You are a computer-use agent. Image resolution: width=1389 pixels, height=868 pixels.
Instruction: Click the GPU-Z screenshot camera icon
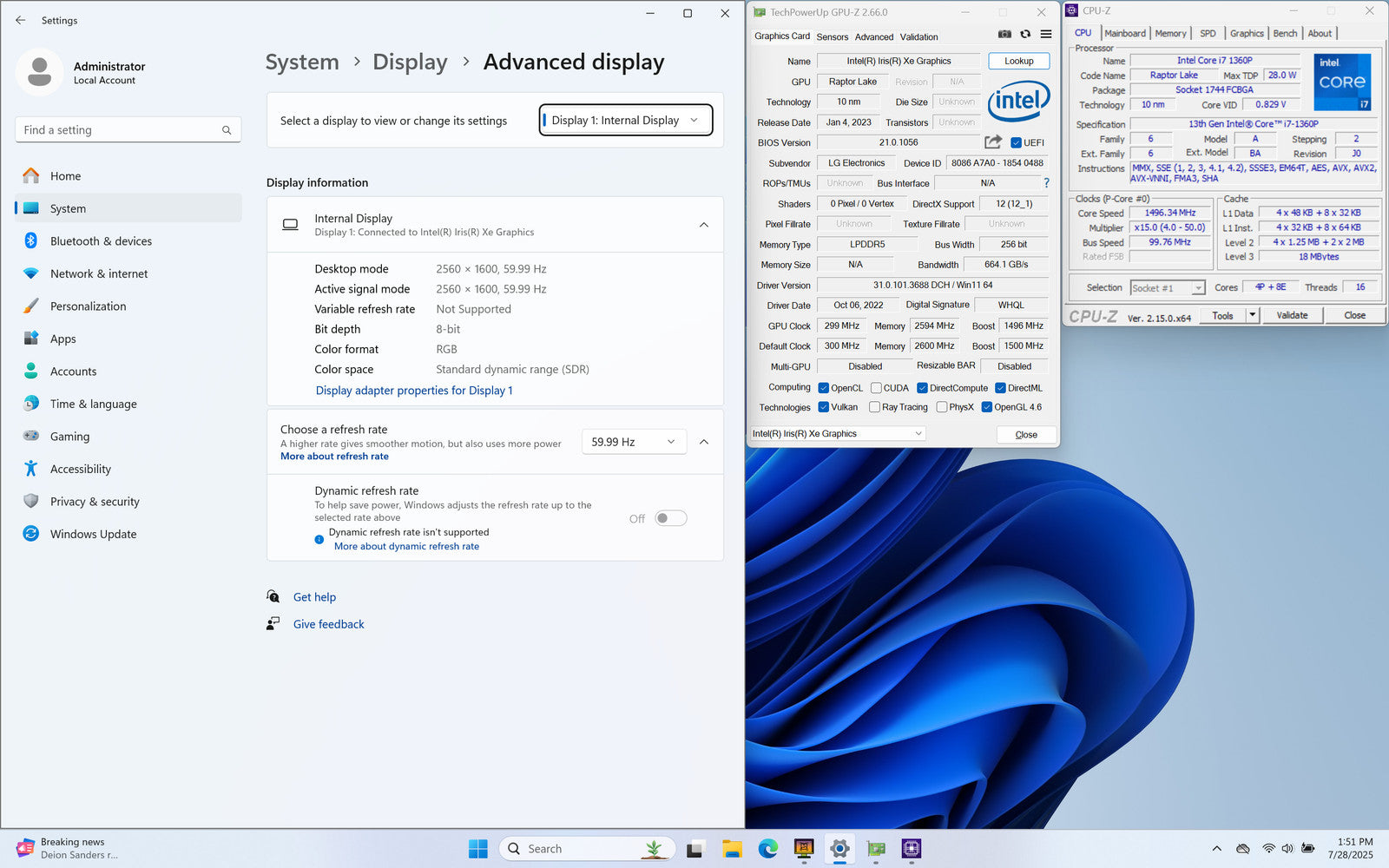(1004, 35)
